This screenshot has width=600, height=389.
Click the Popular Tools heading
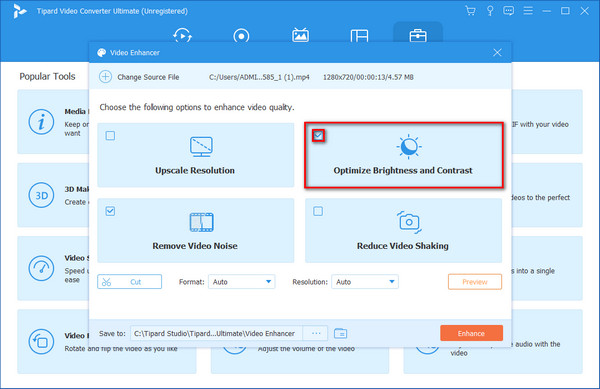(47, 76)
